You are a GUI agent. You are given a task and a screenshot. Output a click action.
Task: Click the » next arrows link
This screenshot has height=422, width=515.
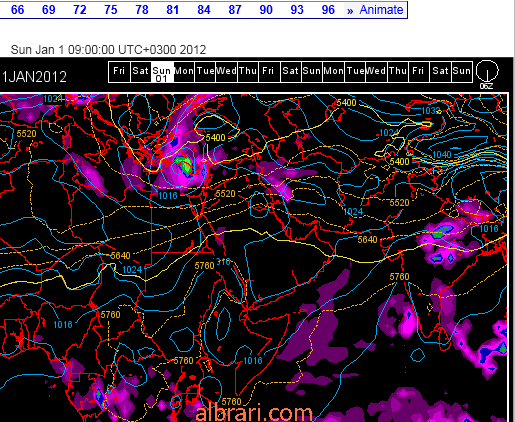(350, 10)
